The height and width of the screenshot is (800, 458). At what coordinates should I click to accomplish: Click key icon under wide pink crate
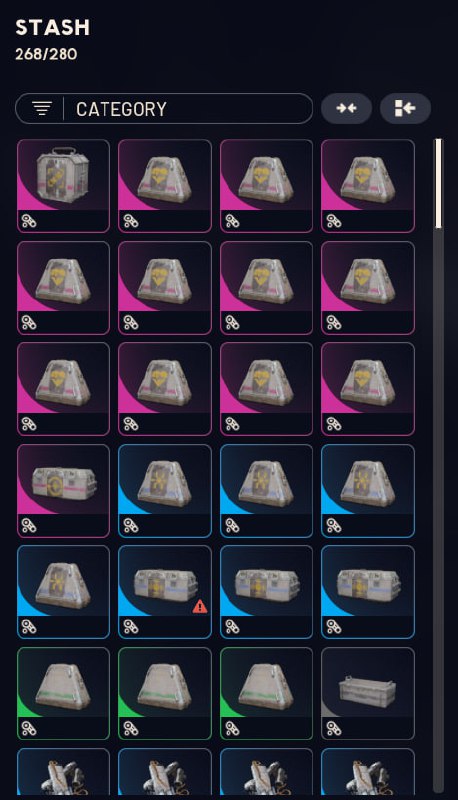(x=29, y=526)
